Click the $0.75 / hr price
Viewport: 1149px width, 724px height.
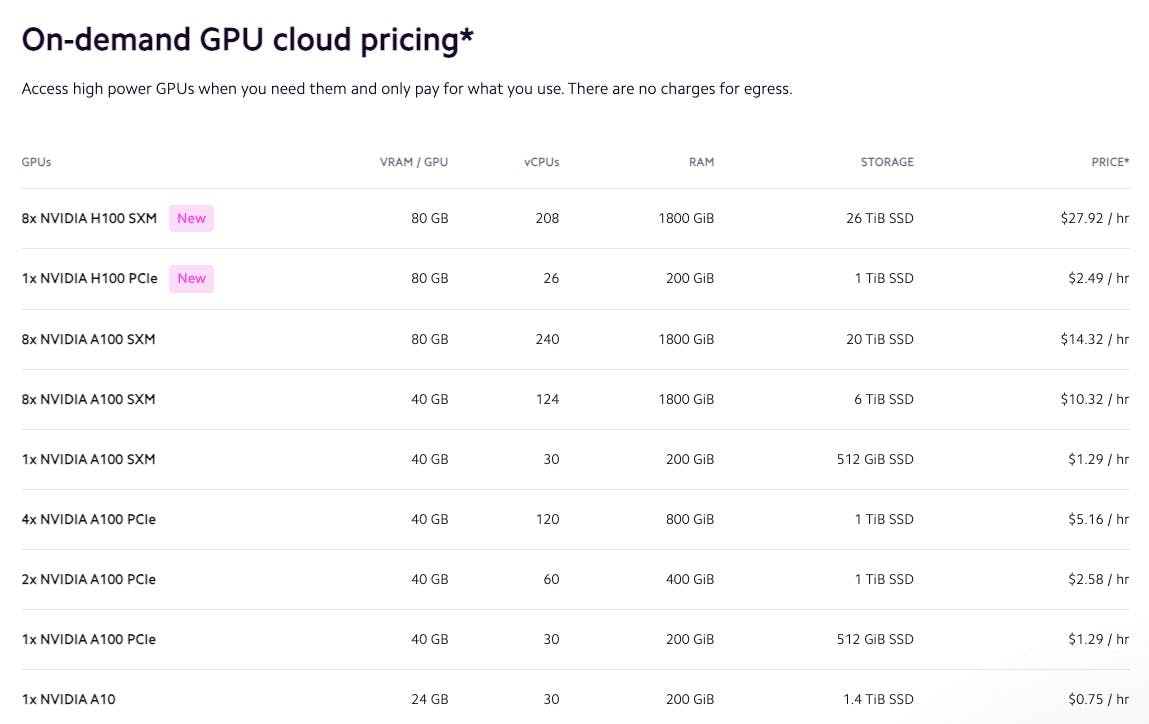click(1098, 699)
